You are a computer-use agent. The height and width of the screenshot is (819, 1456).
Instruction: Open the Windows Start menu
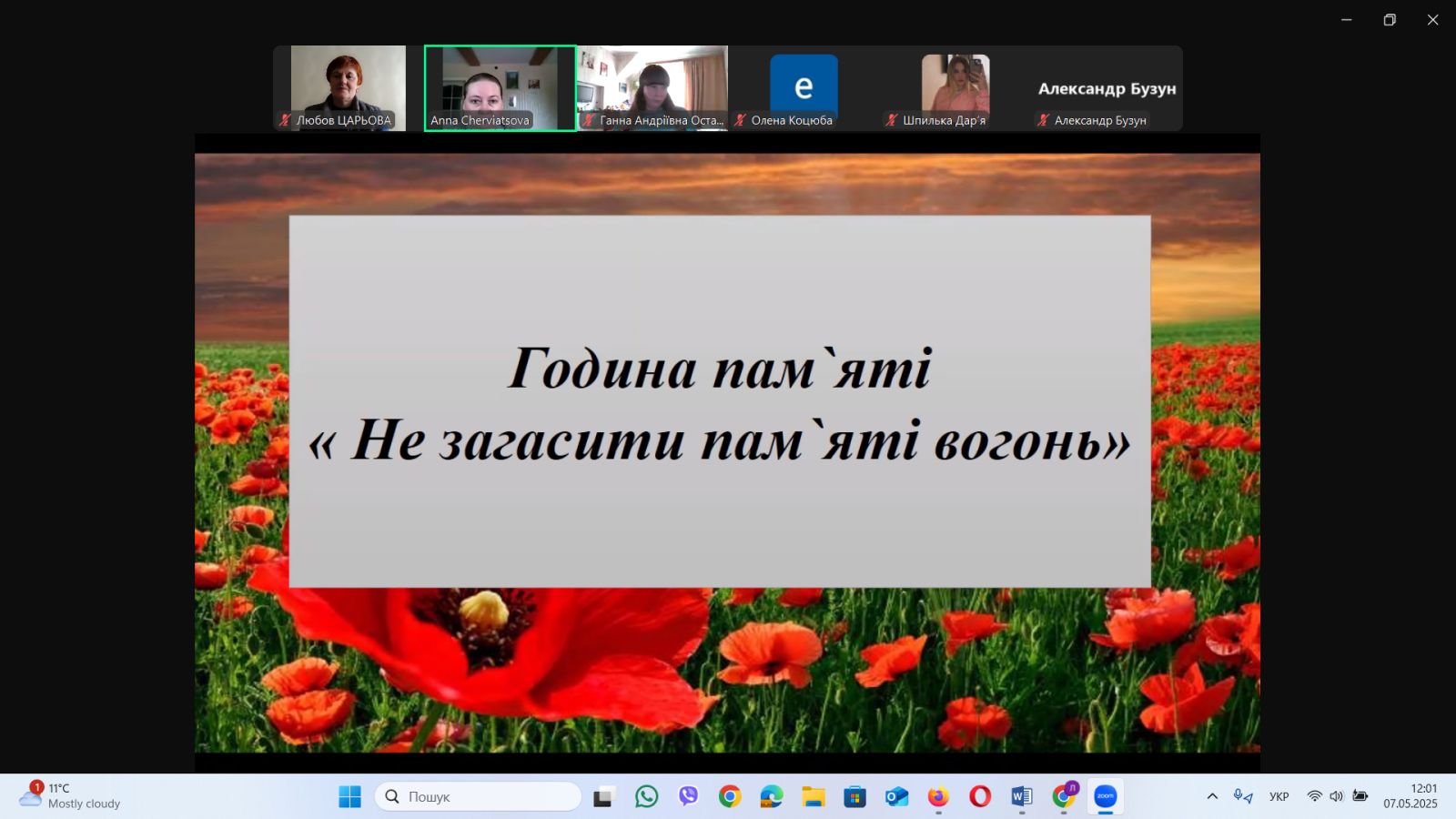tap(349, 797)
